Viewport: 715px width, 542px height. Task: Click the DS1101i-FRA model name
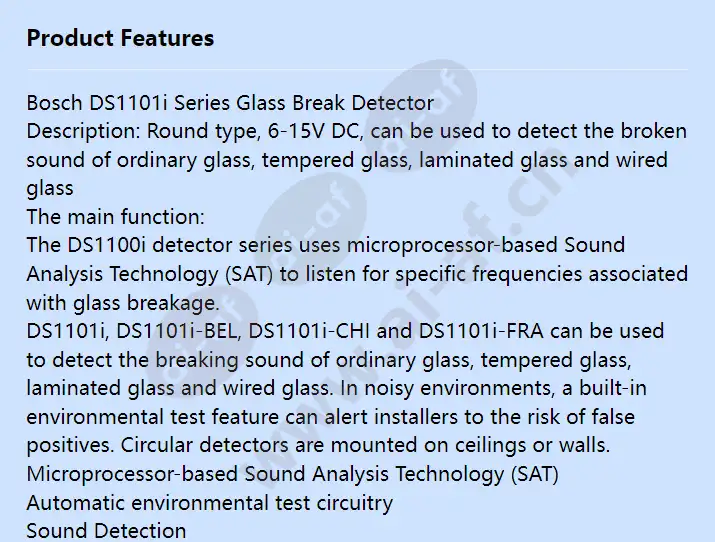[x=481, y=331]
